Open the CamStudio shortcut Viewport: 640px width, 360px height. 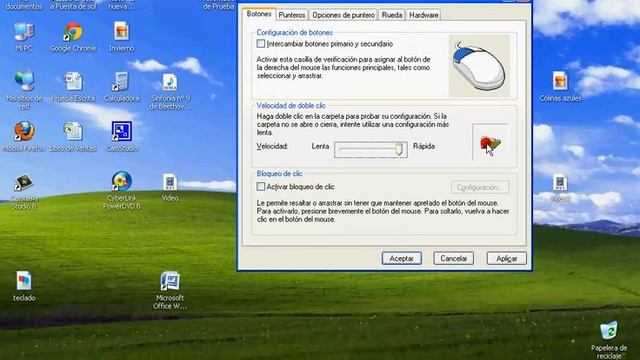[122, 131]
